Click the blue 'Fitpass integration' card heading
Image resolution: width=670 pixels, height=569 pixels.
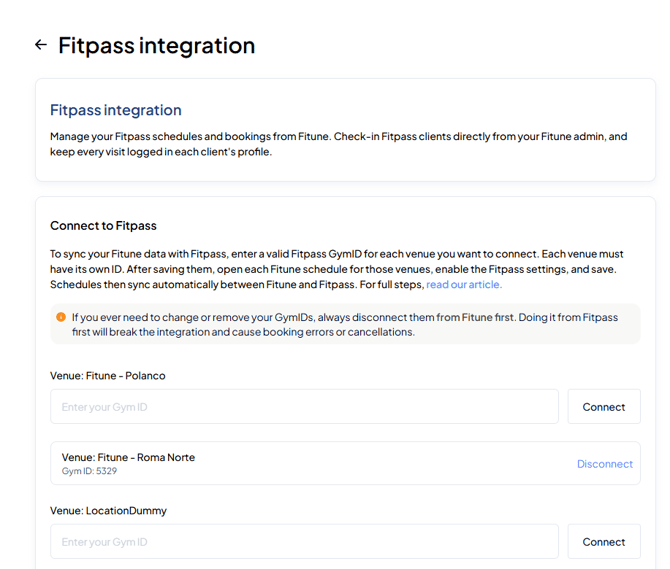tap(116, 110)
